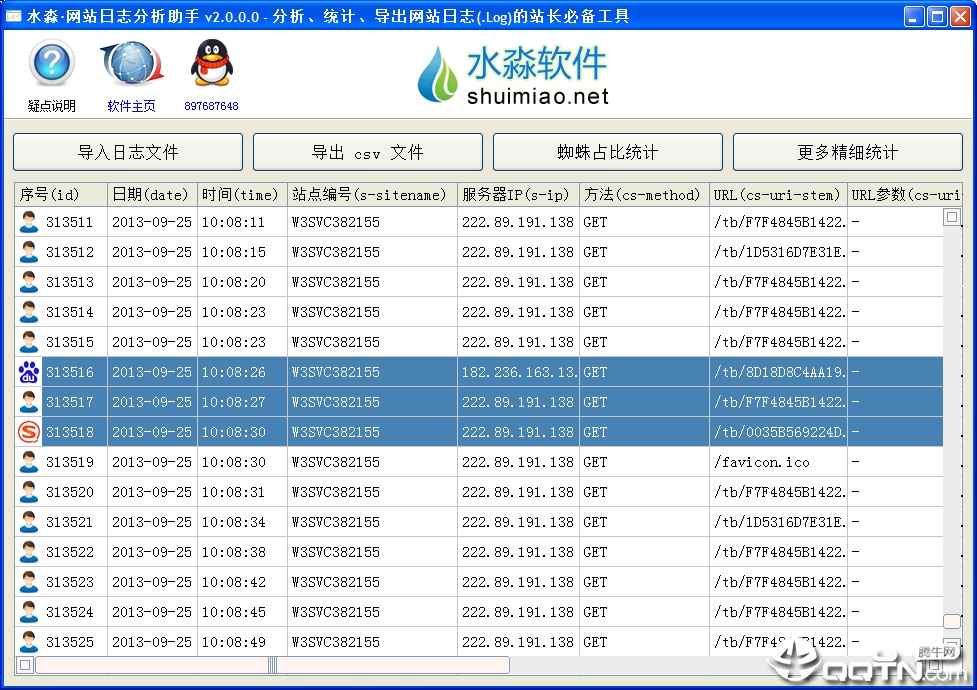977x690 pixels.
Task: Click user icon of row 313511
Action: pyautogui.click(x=29, y=222)
